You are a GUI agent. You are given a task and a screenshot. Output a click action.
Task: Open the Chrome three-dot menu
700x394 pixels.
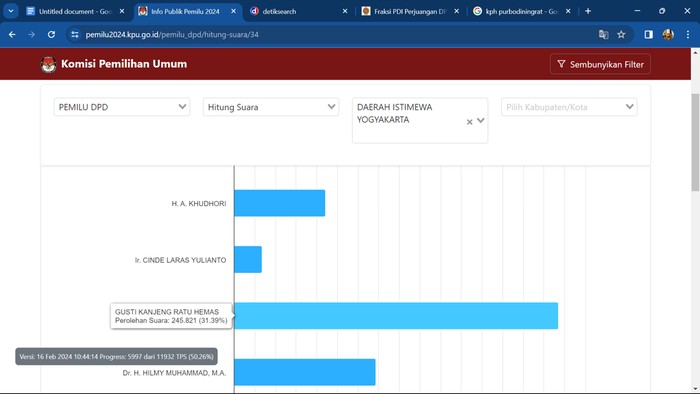coord(688,34)
